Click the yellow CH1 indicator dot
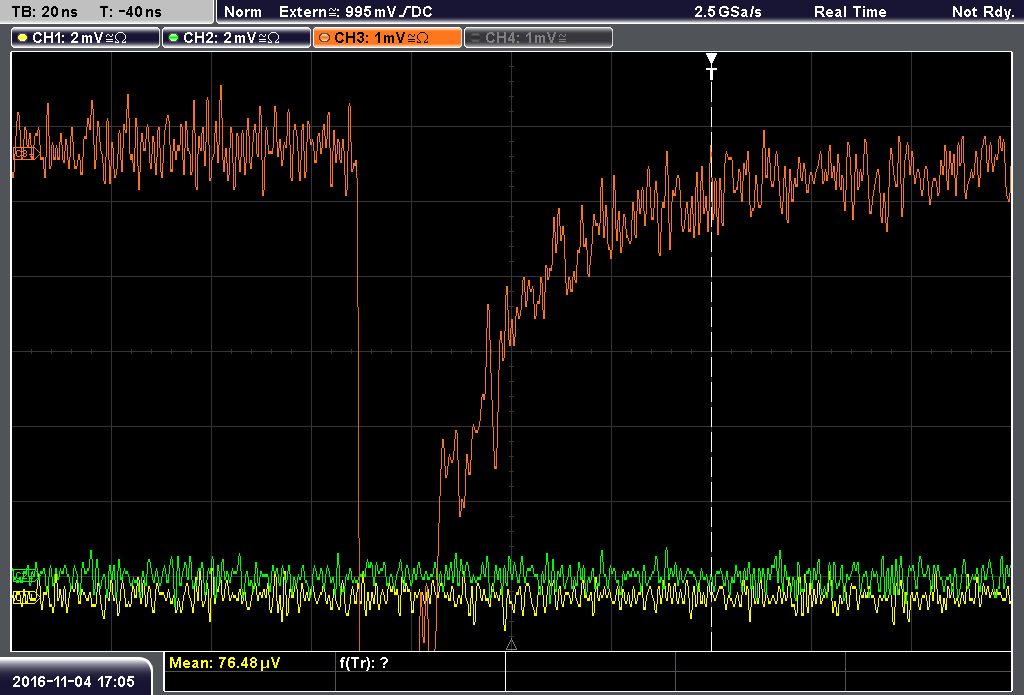The width and height of the screenshot is (1024, 695). click(x=23, y=38)
